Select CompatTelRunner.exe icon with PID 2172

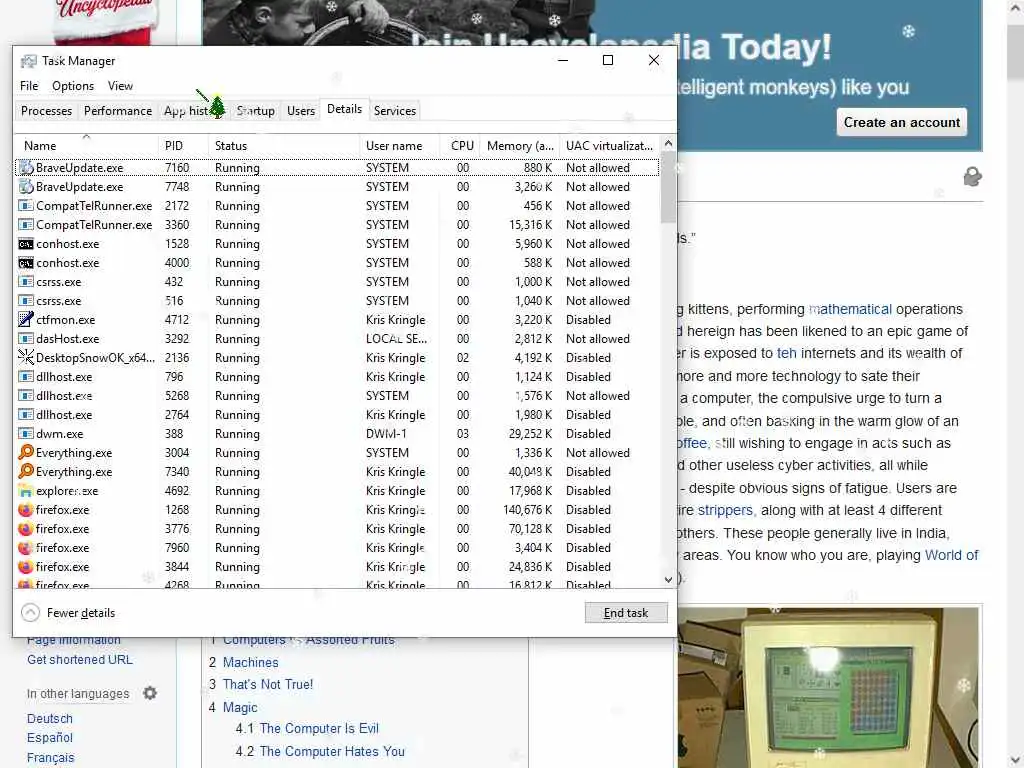(26, 206)
